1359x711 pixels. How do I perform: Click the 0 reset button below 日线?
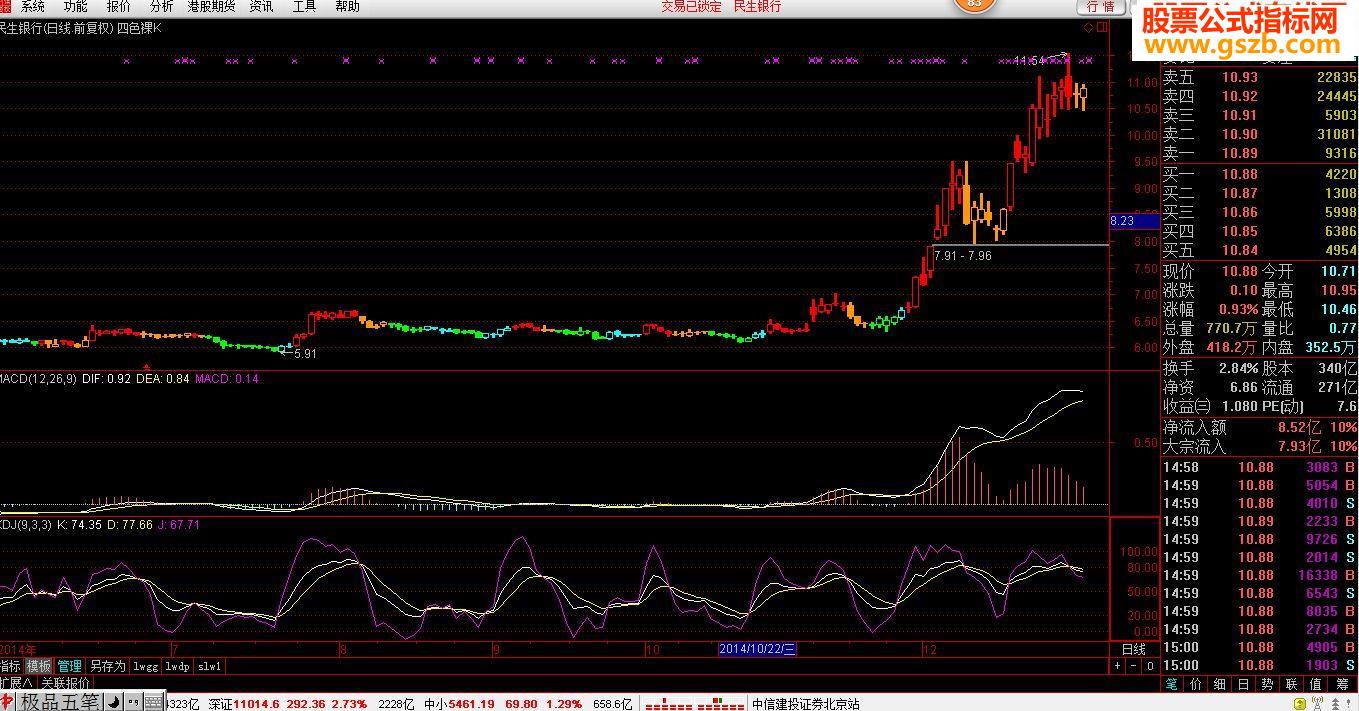1150,665
